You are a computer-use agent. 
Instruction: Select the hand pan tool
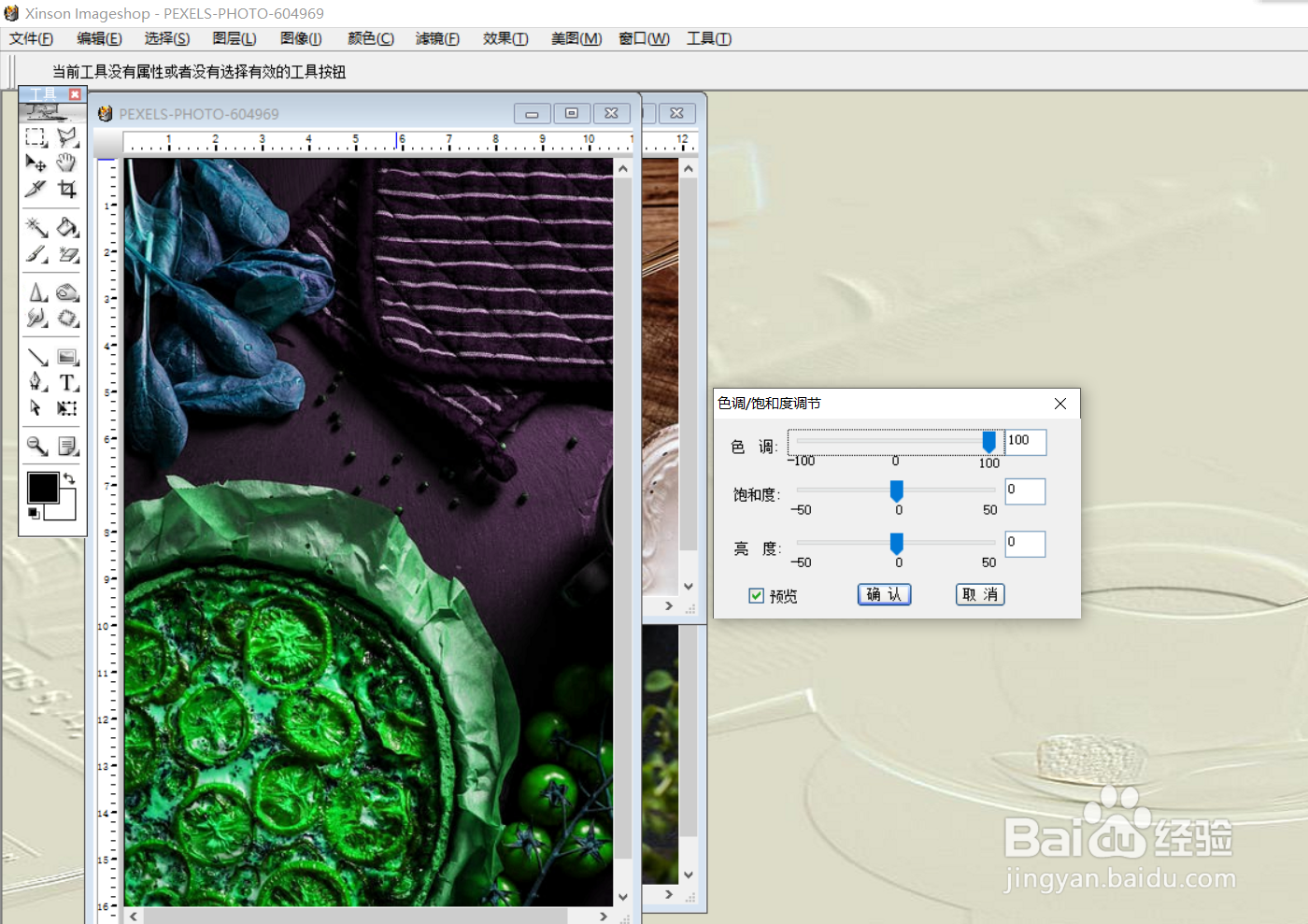[x=67, y=163]
